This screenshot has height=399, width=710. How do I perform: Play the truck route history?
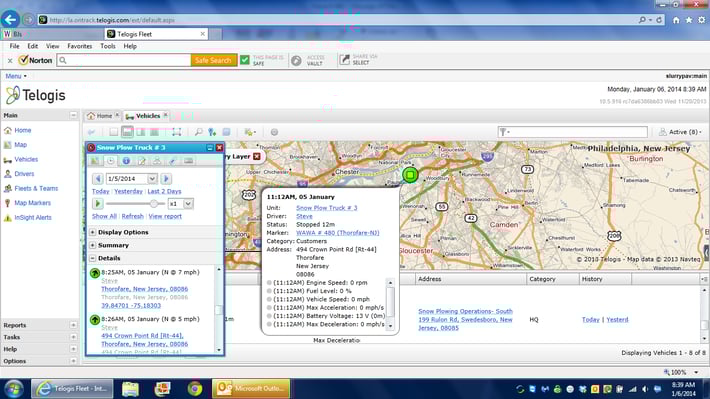97,204
